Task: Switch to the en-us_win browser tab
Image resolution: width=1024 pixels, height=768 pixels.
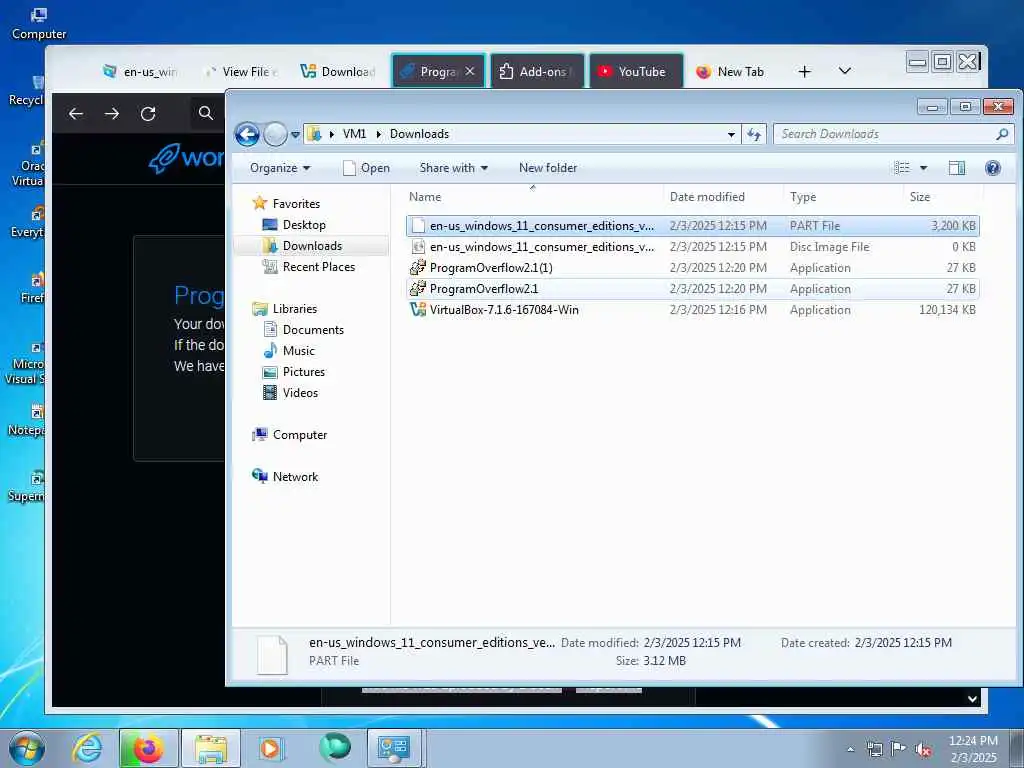Action: (x=141, y=72)
